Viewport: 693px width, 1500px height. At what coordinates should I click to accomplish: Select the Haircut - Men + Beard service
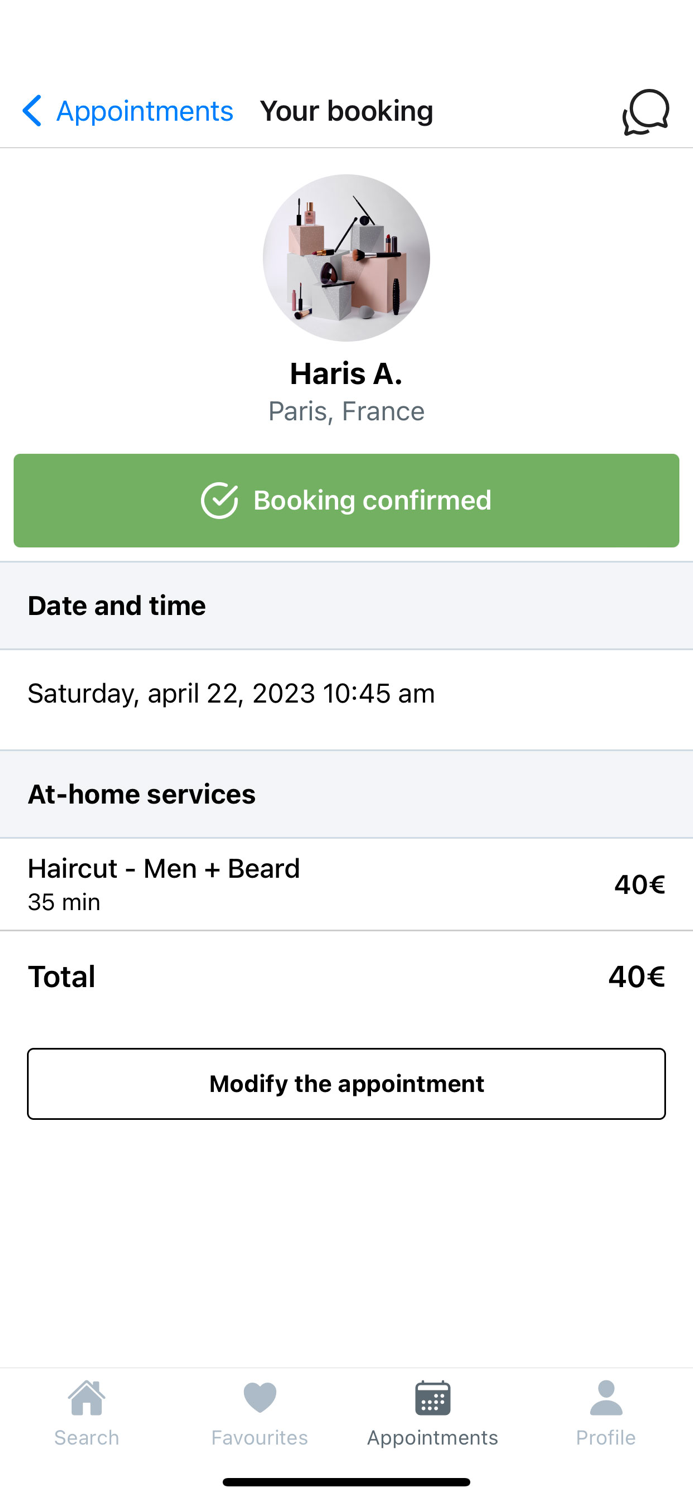click(164, 869)
